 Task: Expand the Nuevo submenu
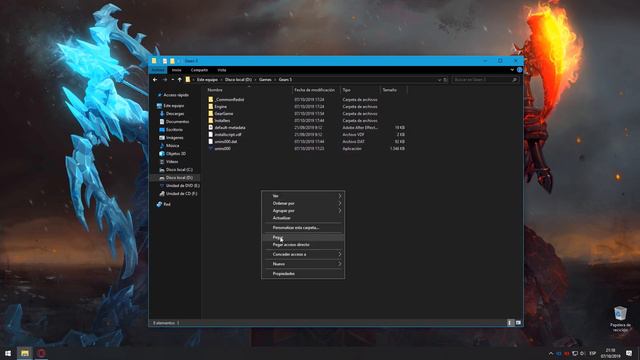(303, 264)
